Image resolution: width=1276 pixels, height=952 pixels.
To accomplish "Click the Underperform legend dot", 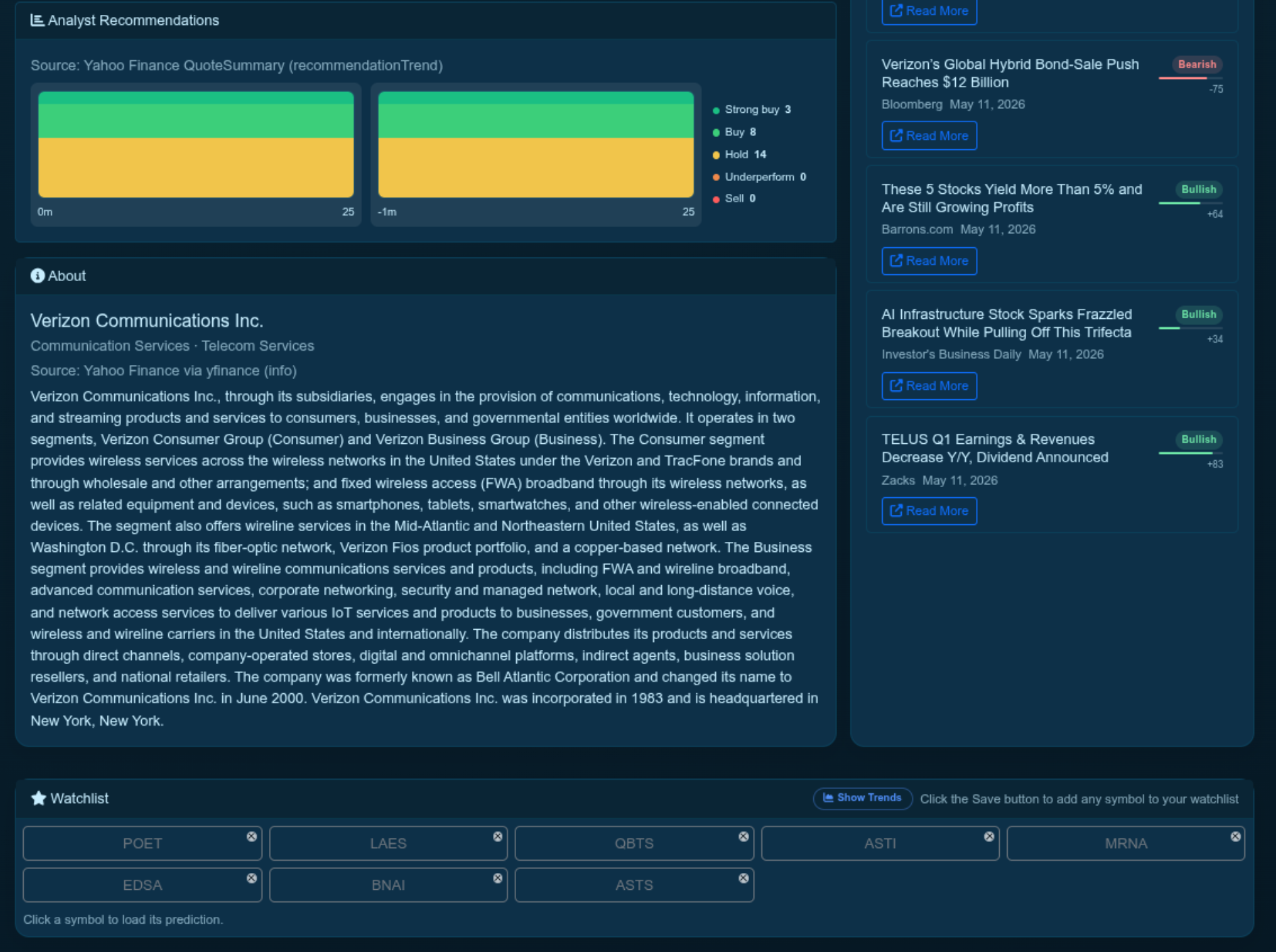I will [x=716, y=177].
